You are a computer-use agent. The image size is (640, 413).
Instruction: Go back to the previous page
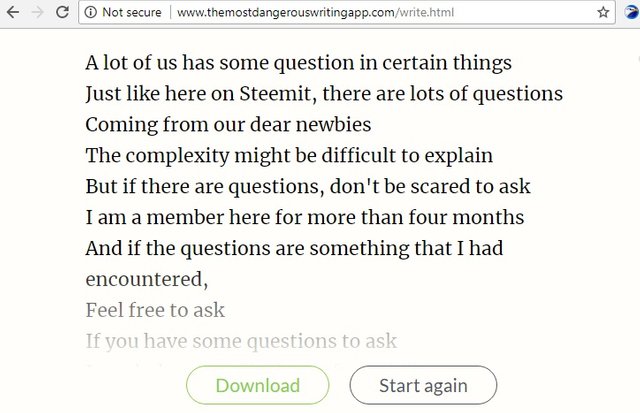[x=13, y=13]
